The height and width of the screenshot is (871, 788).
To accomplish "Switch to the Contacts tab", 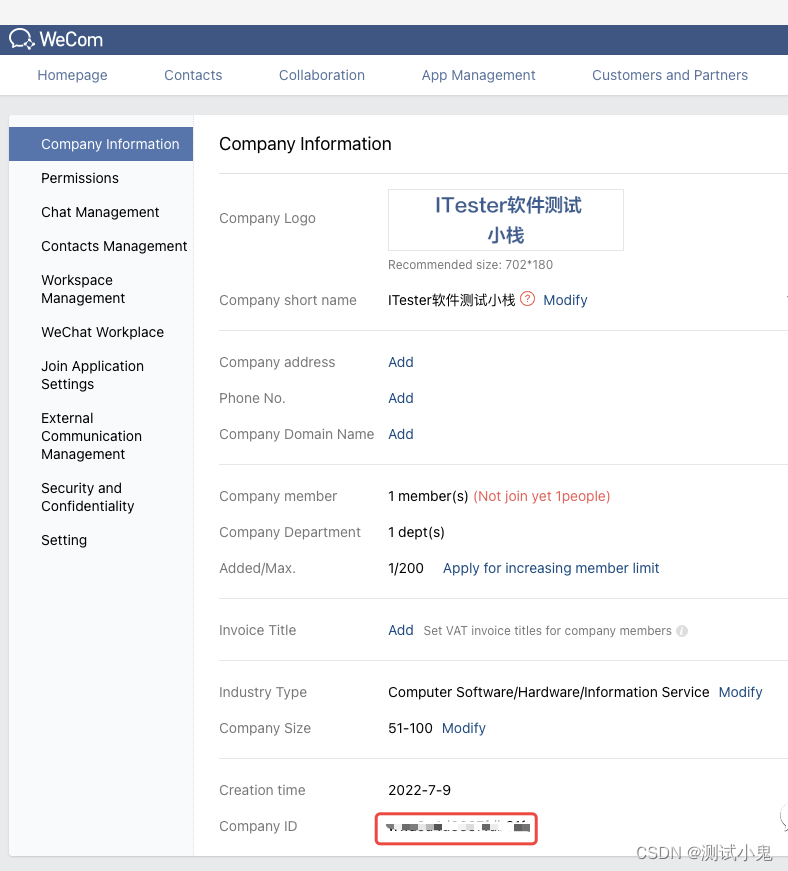I will tap(193, 75).
